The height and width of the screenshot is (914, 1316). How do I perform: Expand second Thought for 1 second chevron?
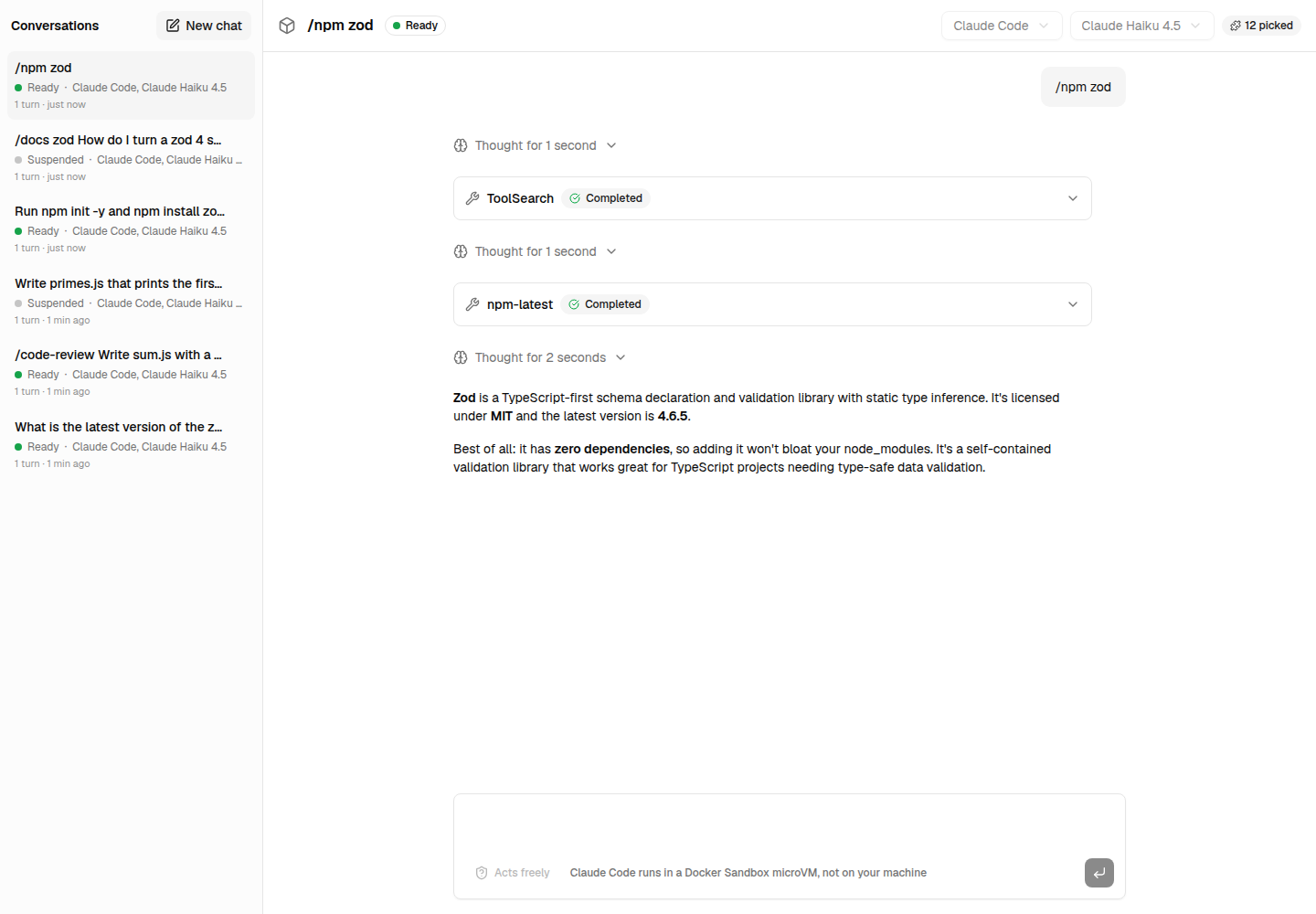tap(611, 251)
